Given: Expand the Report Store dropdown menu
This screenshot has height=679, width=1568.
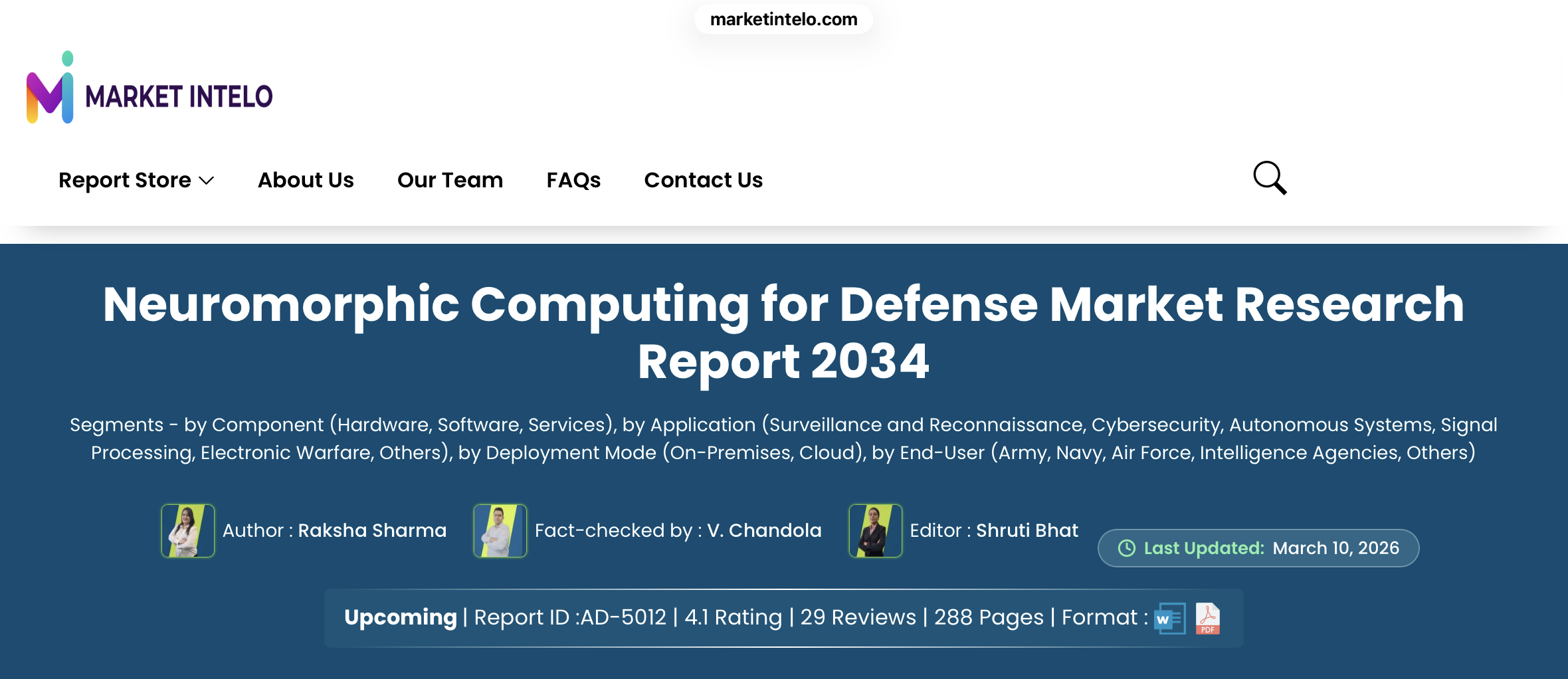Looking at the screenshot, I should 136,180.
